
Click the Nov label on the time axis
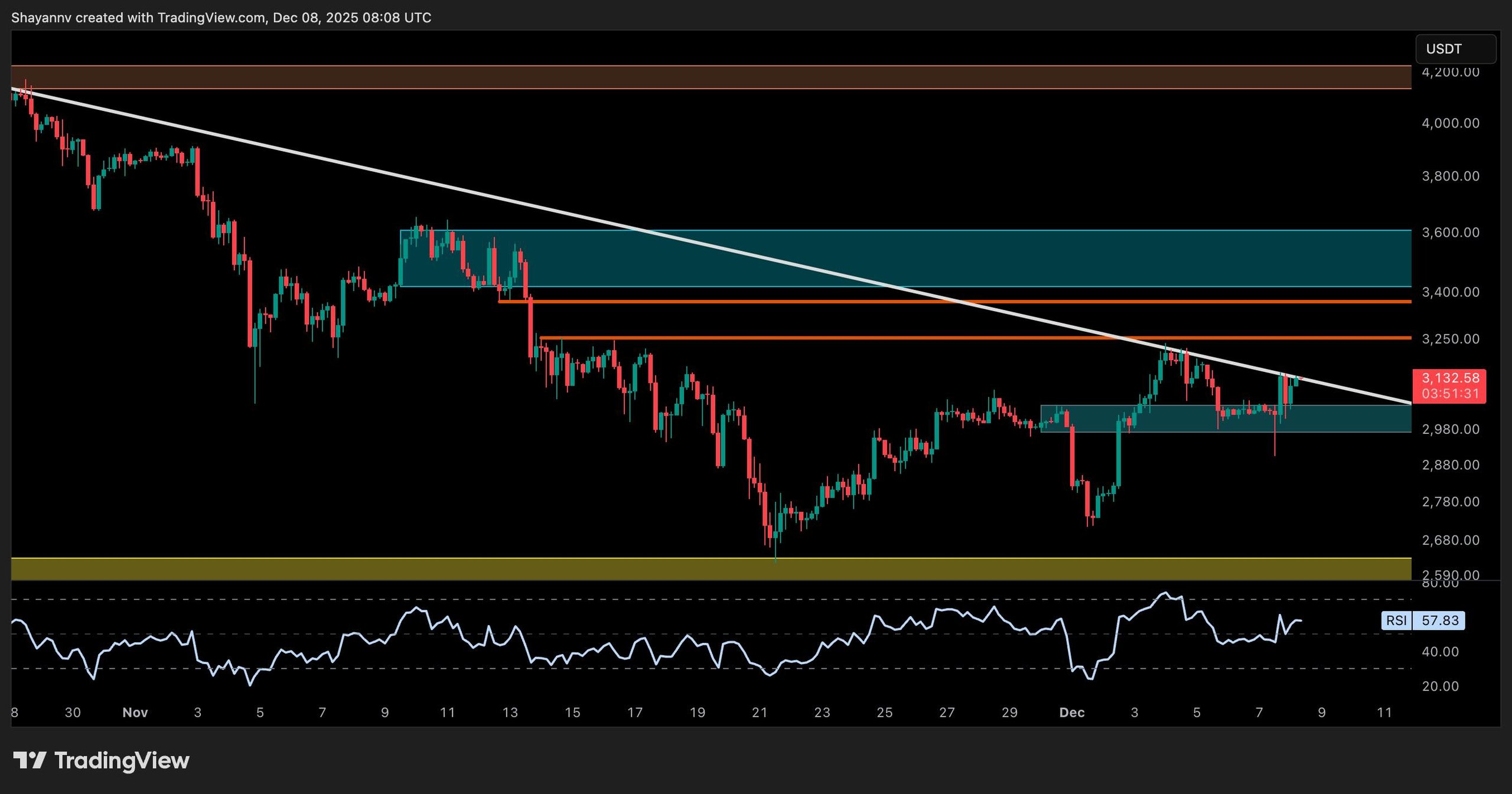(x=136, y=713)
